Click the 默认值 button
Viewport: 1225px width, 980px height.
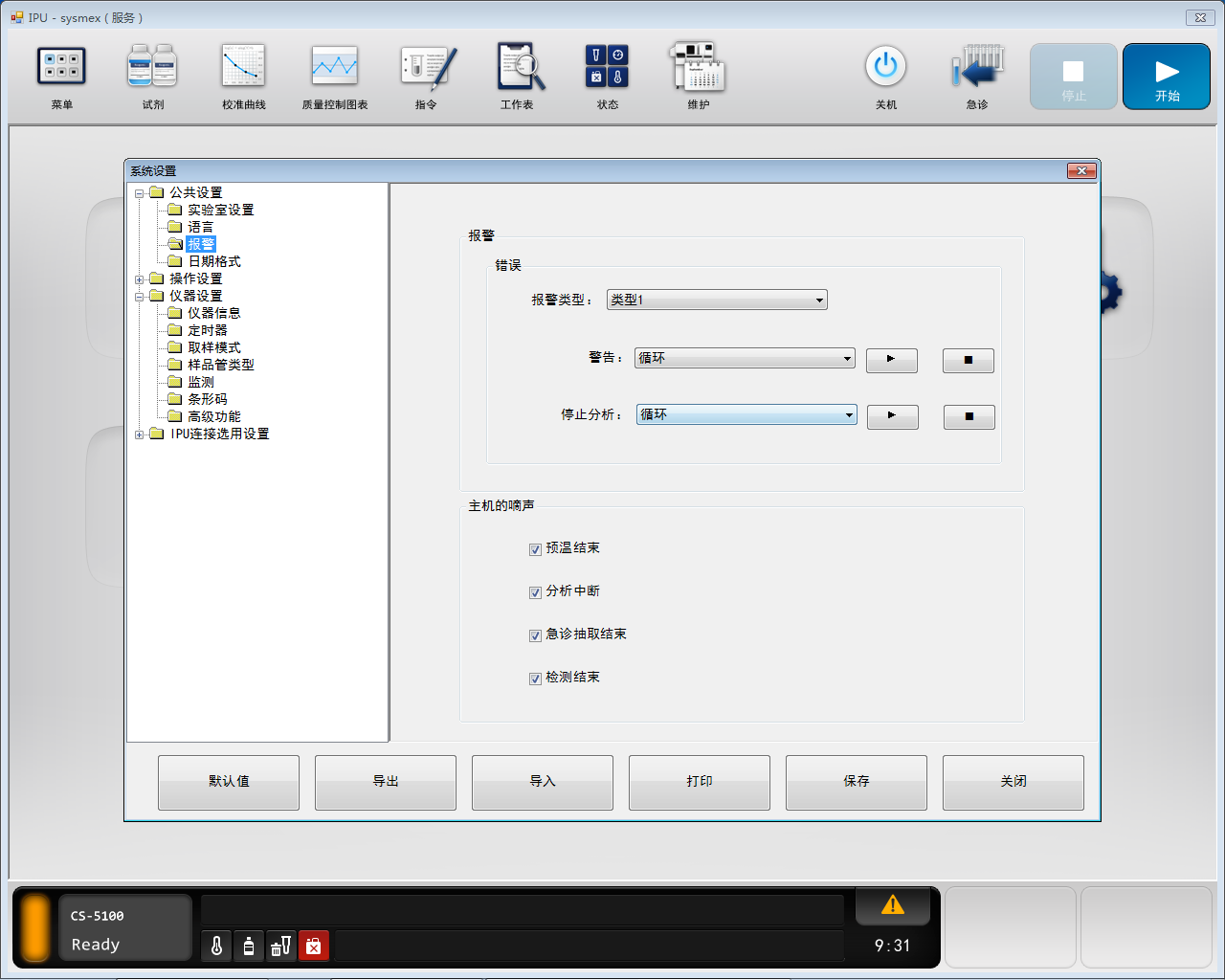point(228,782)
